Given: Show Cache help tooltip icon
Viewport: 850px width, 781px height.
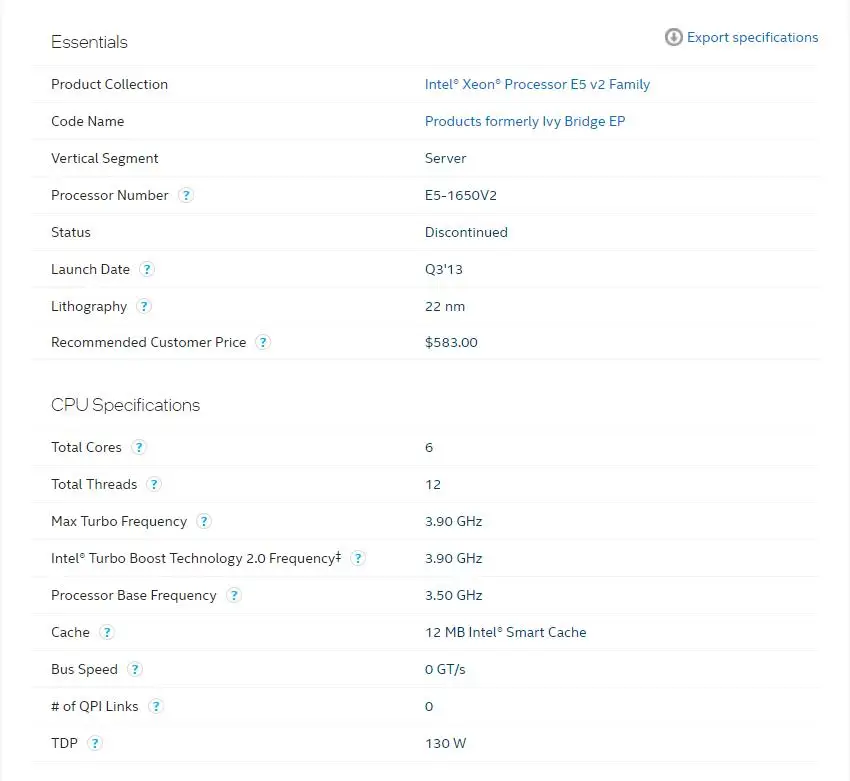Looking at the screenshot, I should [x=107, y=632].
